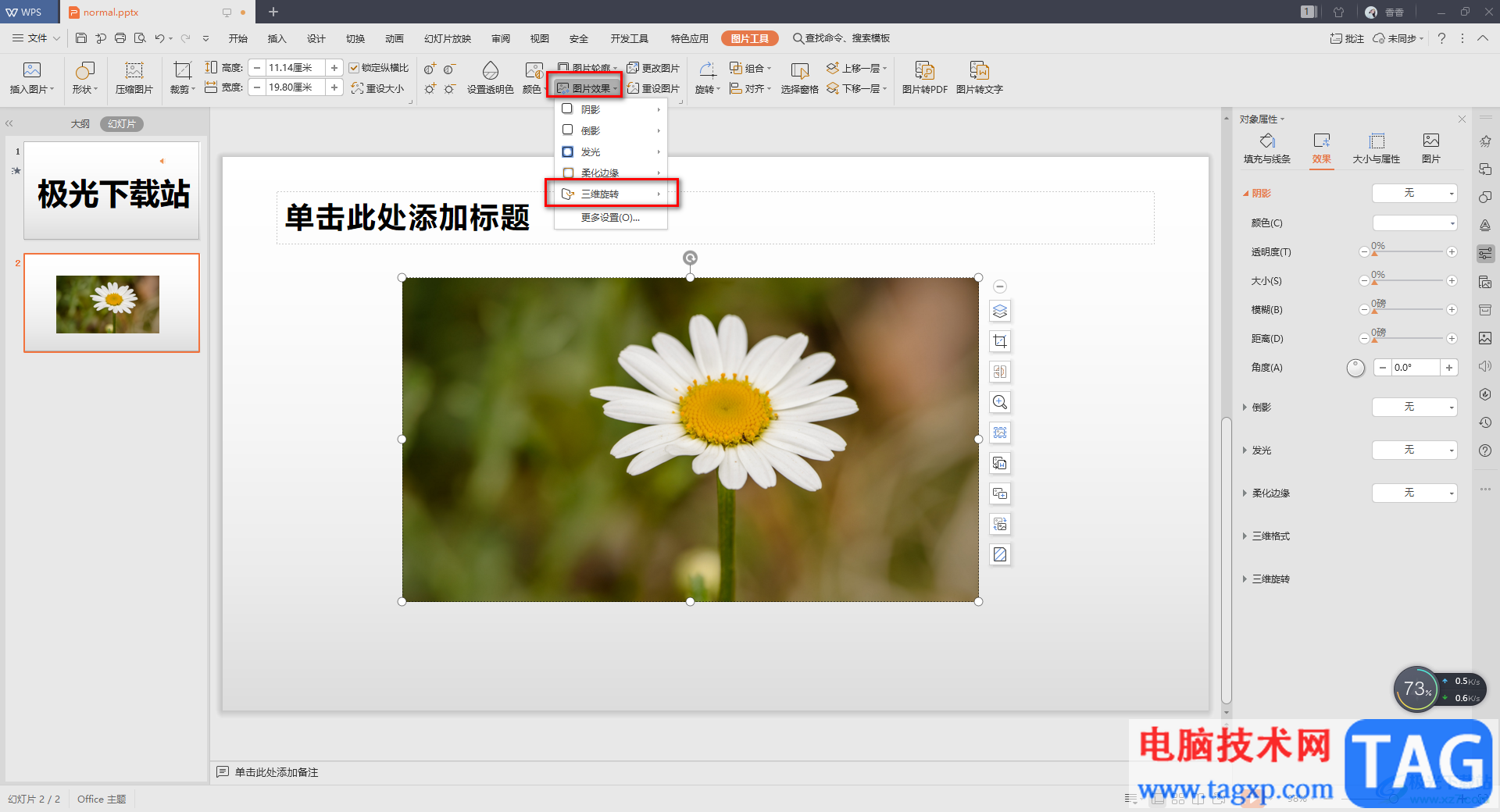This screenshot has width=1500, height=812.
Task: Click Reset Picture (重设图片)
Action: (653, 88)
